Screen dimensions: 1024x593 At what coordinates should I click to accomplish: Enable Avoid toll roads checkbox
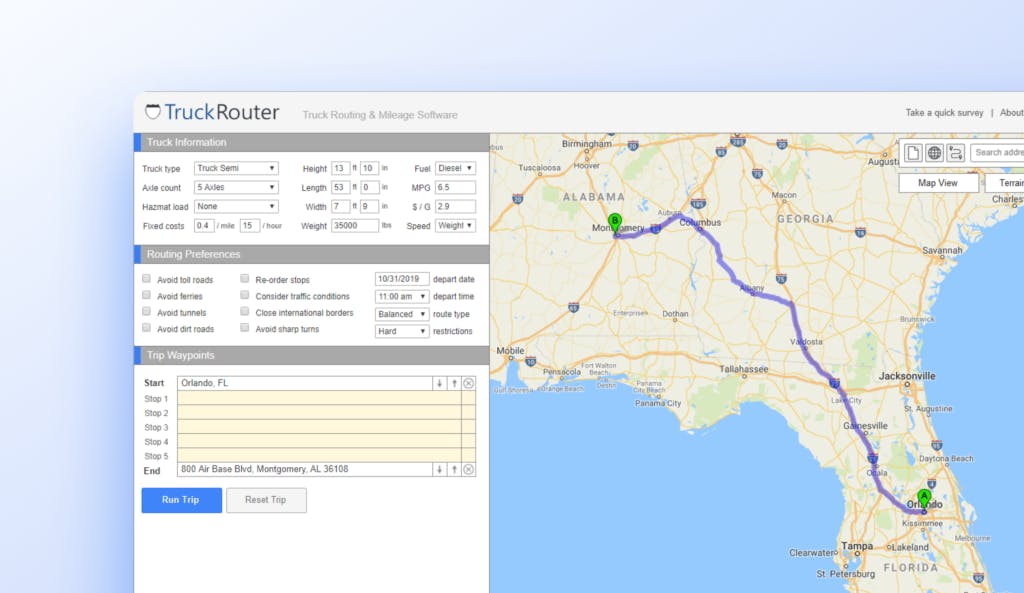point(146,279)
